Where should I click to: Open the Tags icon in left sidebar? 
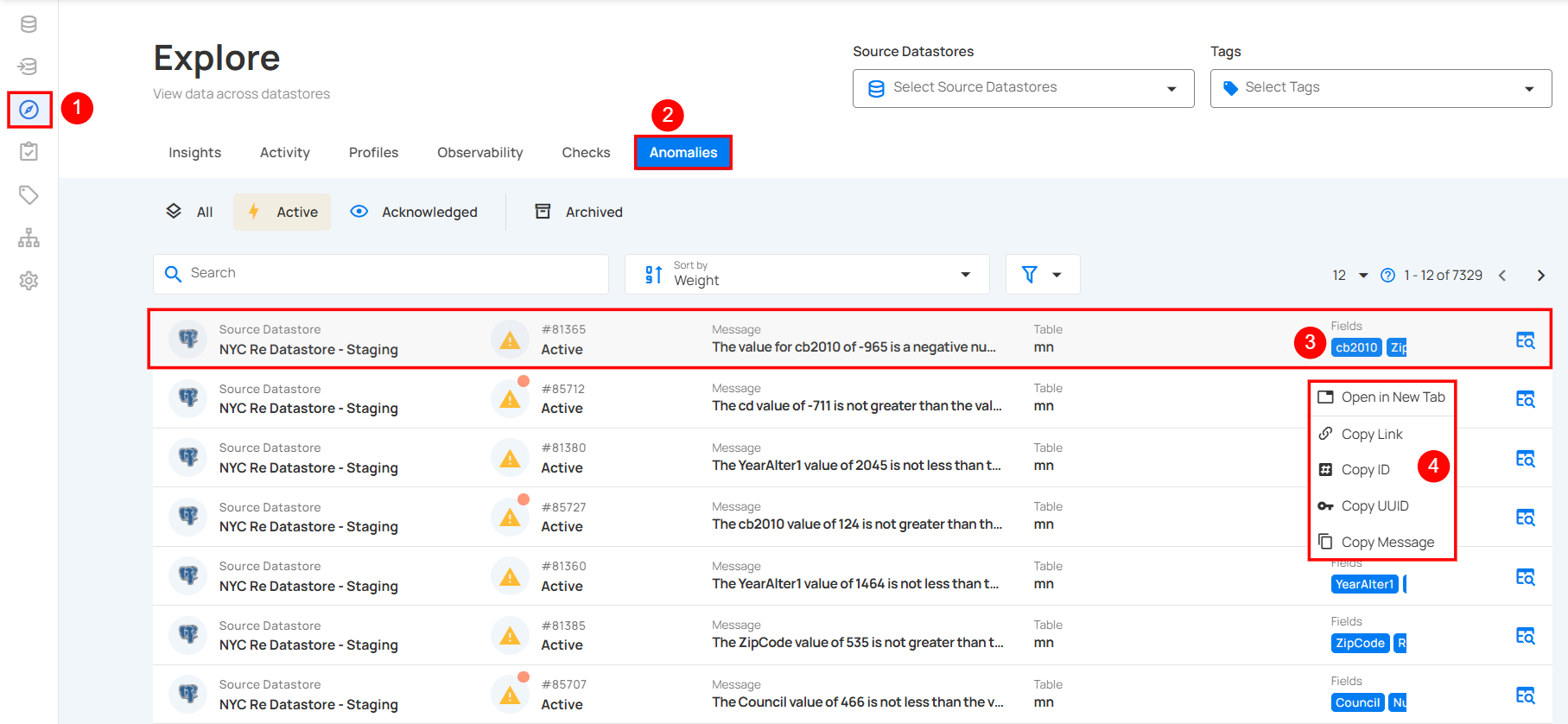(29, 195)
